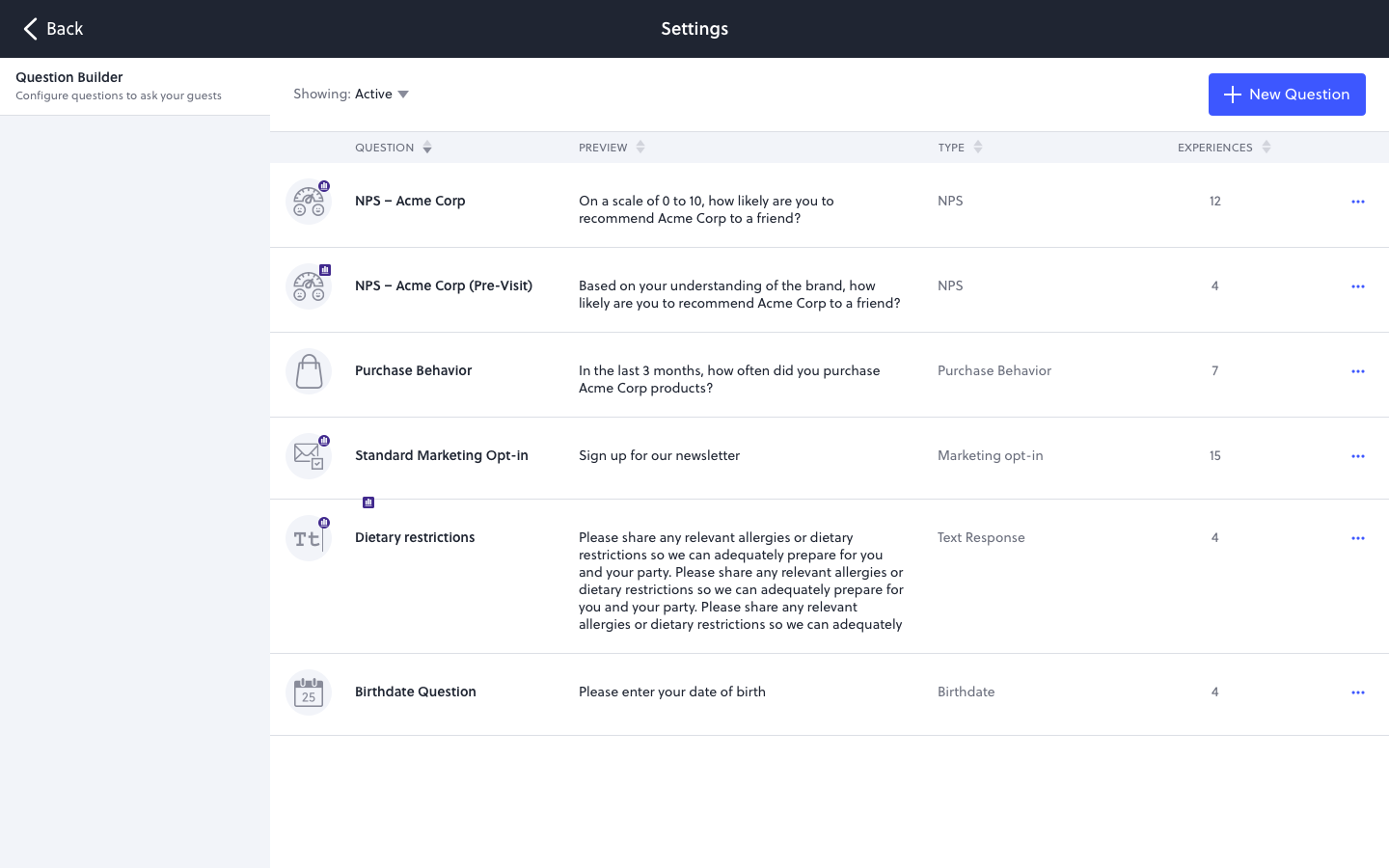Open the actions menu for Birthdate Question
The width and height of the screenshot is (1389, 868).
click(x=1358, y=692)
